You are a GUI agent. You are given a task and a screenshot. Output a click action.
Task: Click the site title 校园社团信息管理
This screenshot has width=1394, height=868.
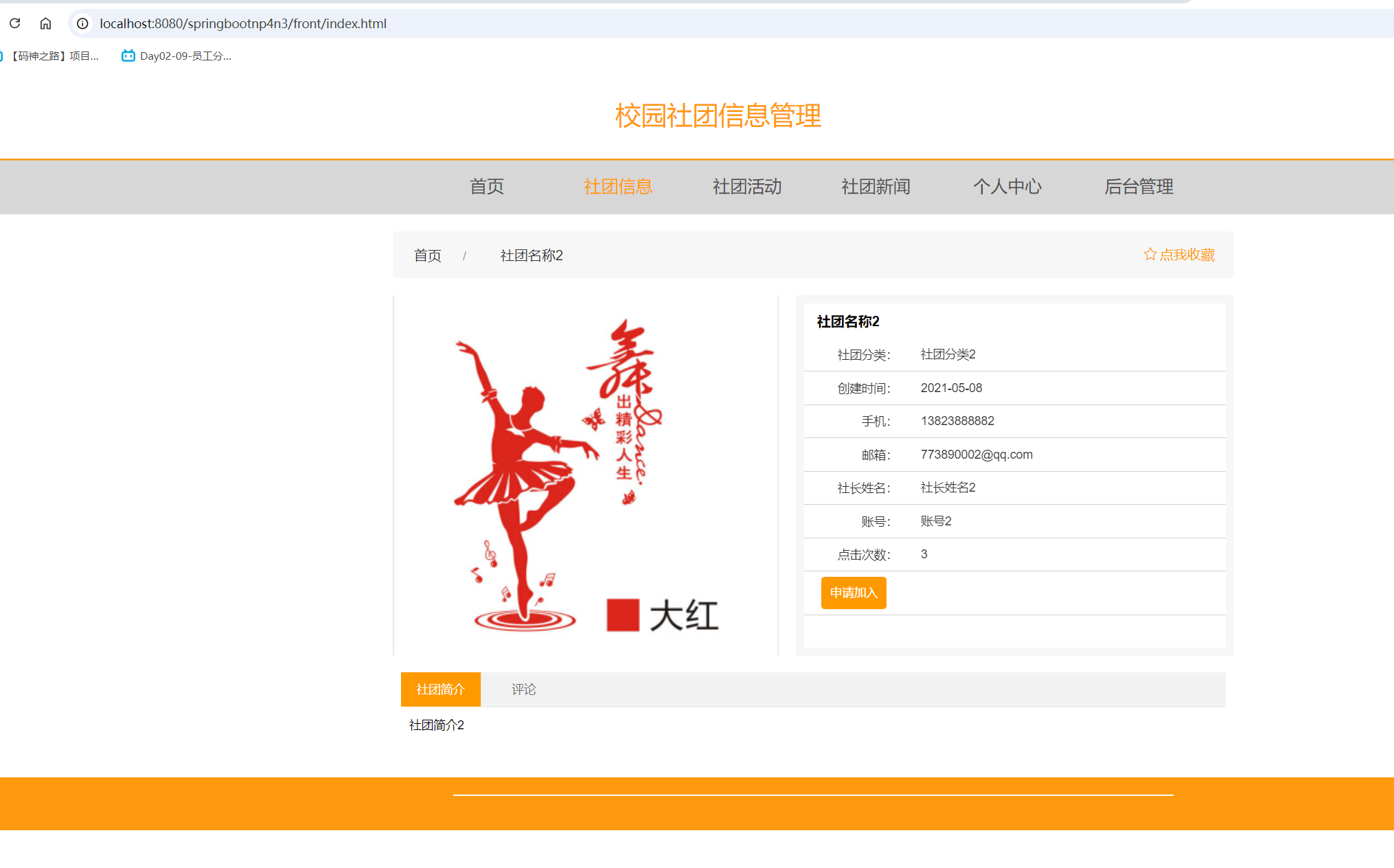coord(718,117)
